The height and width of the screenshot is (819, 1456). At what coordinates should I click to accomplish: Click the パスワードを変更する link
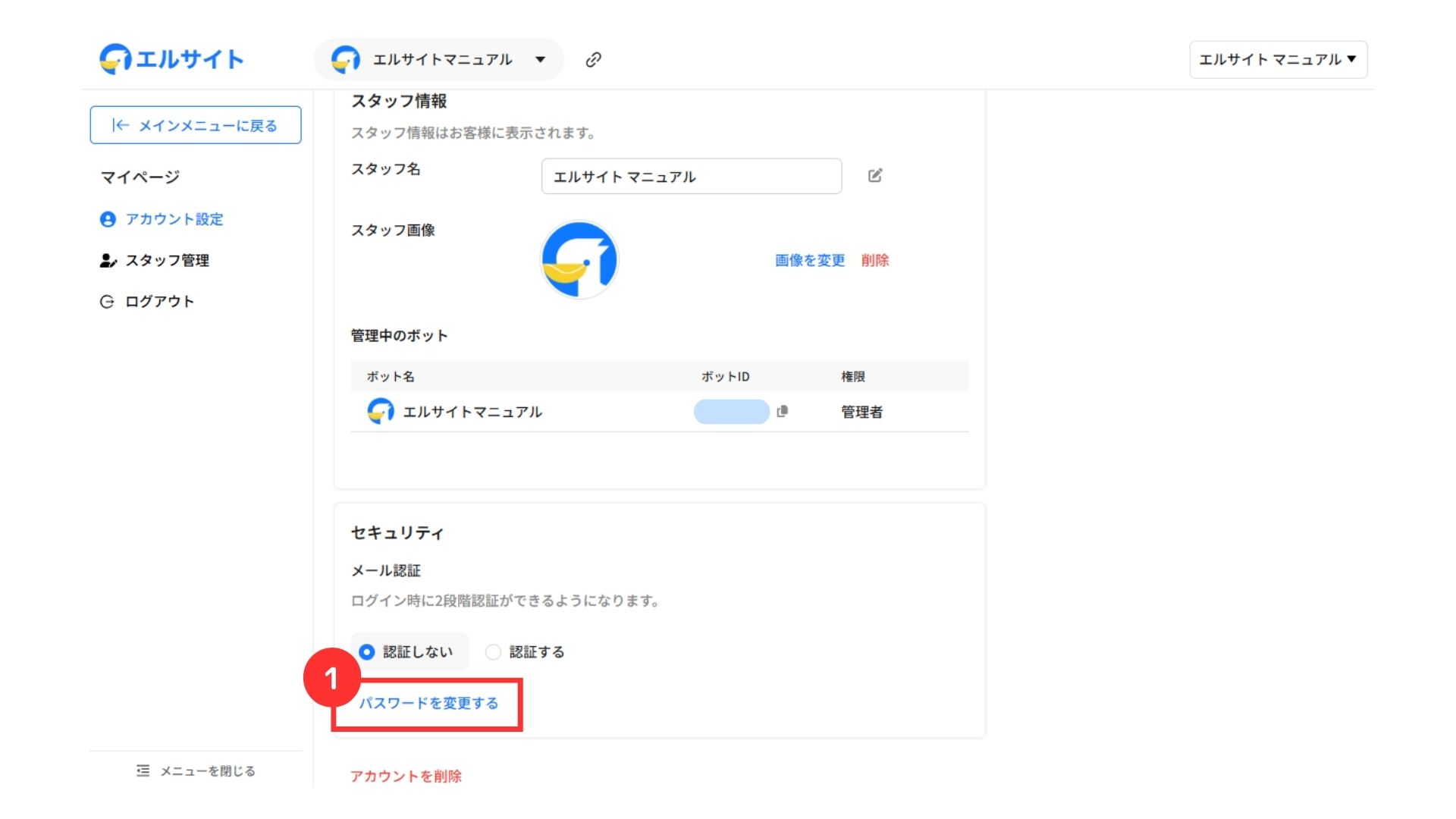428,703
